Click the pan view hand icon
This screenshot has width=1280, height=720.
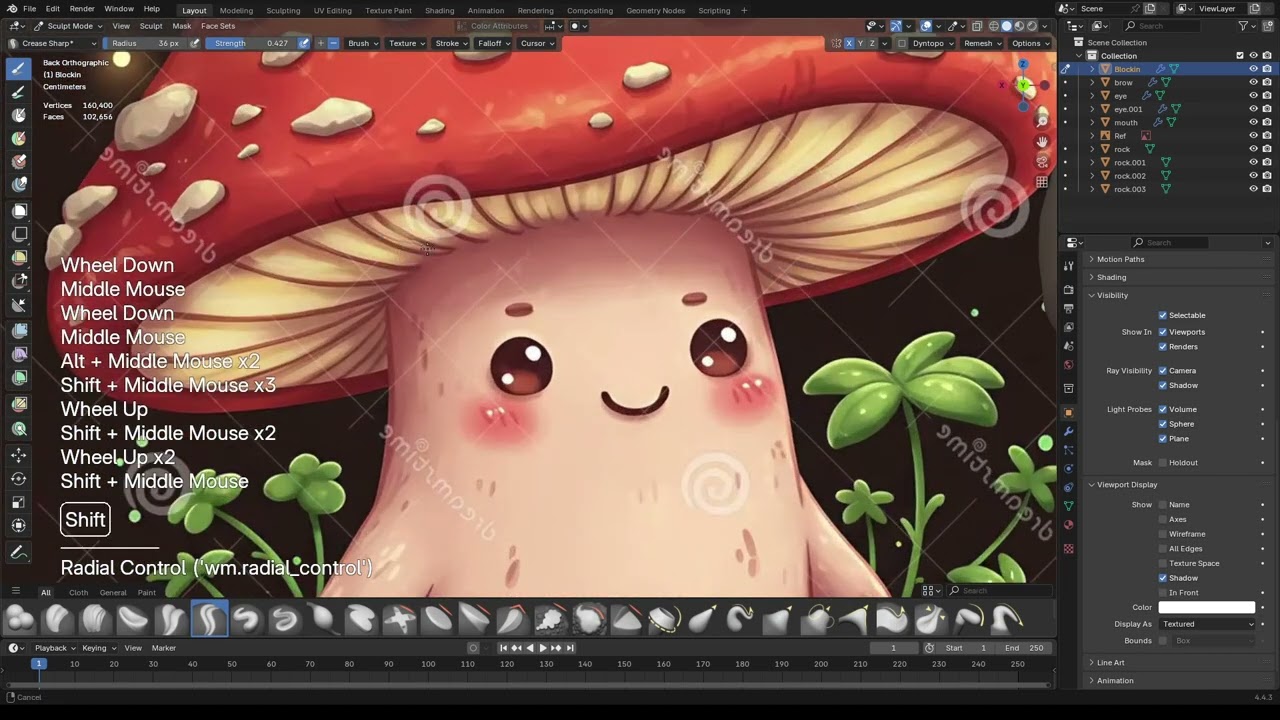pos(1042,142)
